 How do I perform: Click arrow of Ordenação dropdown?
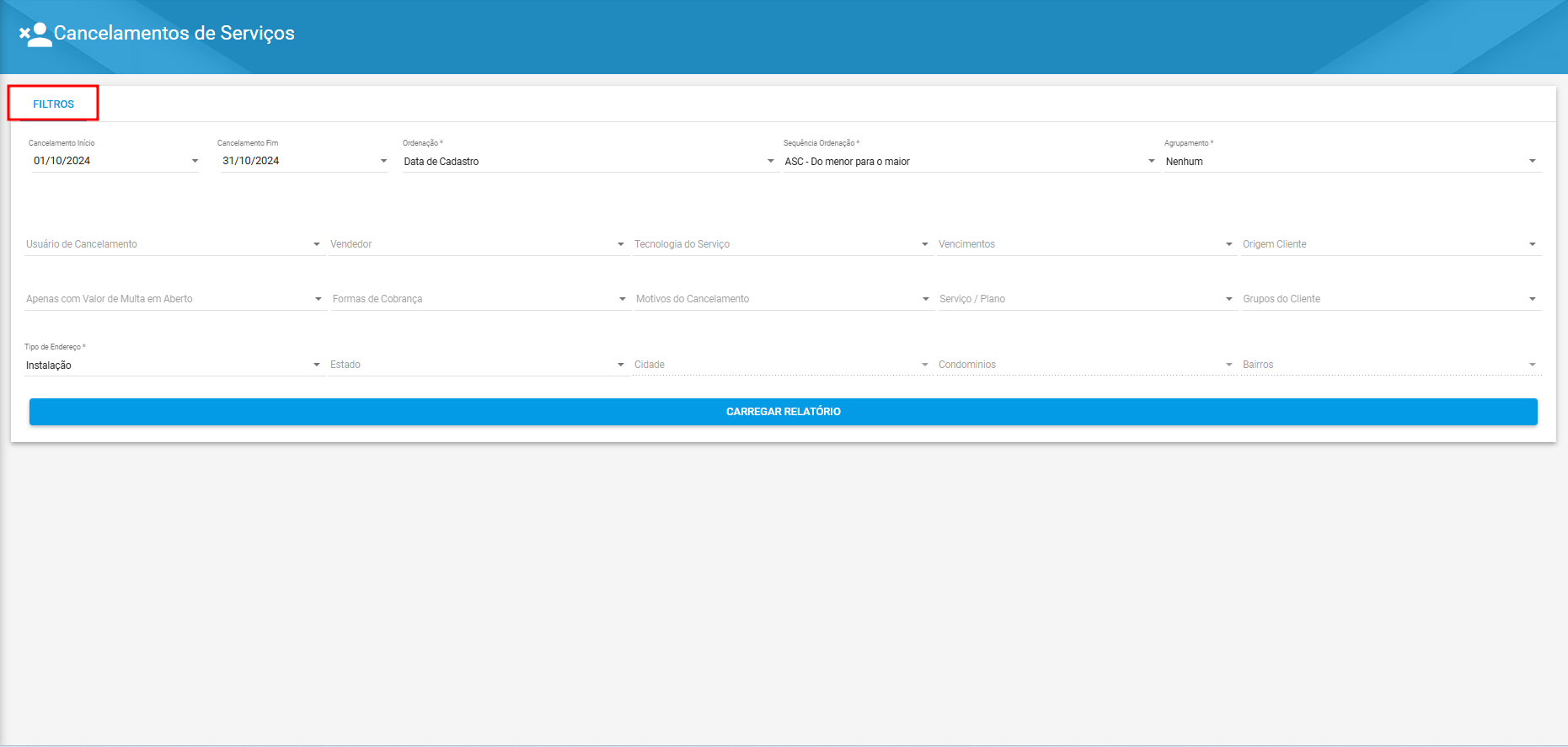(770, 161)
